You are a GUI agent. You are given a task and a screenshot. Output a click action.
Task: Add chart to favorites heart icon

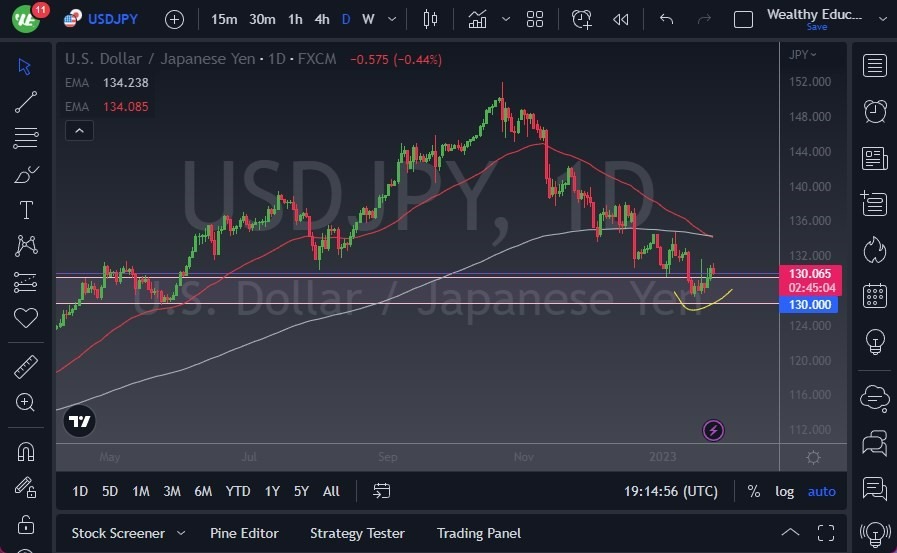(x=26, y=317)
